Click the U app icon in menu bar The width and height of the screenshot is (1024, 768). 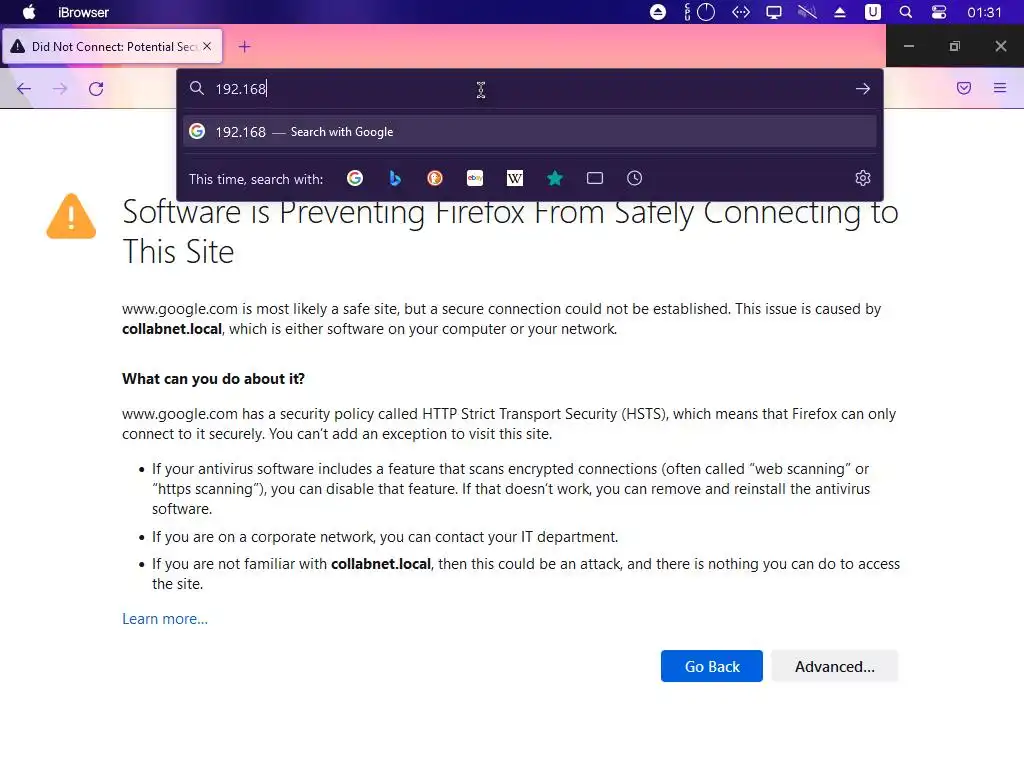click(872, 12)
